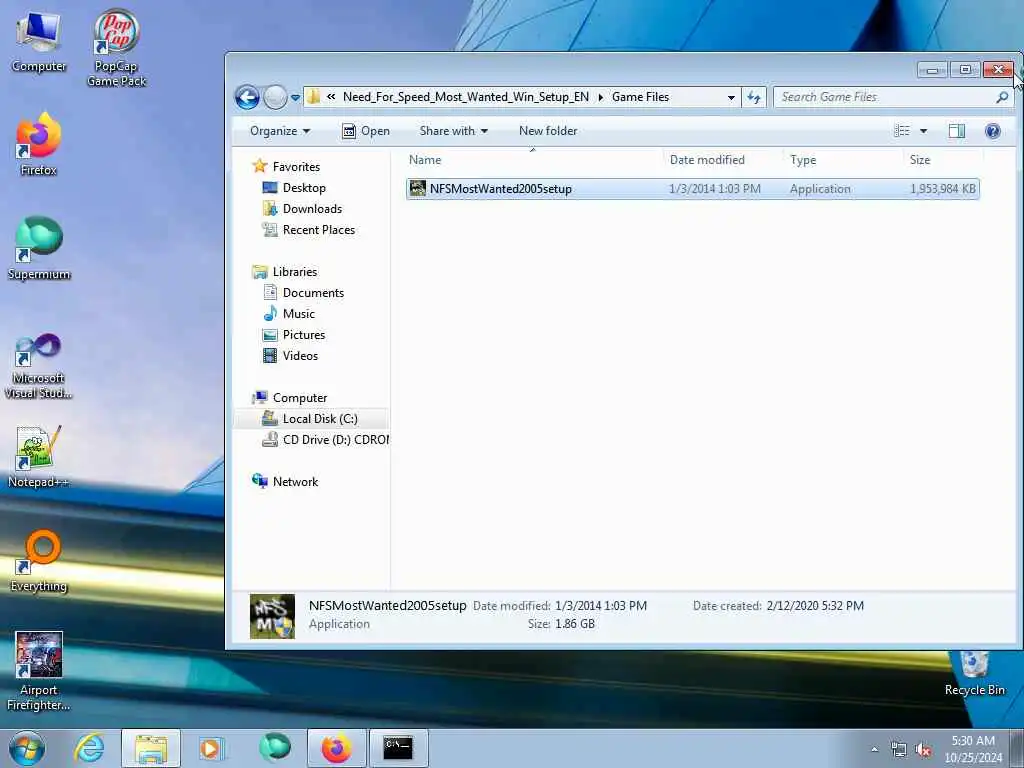Viewport: 1024px width, 768px height.
Task: Open Favorites in the navigation pane
Action: (296, 167)
